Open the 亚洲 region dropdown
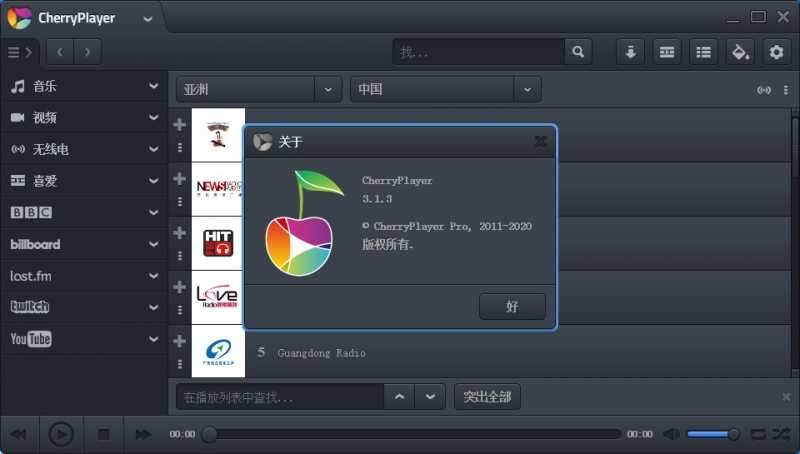 point(259,90)
